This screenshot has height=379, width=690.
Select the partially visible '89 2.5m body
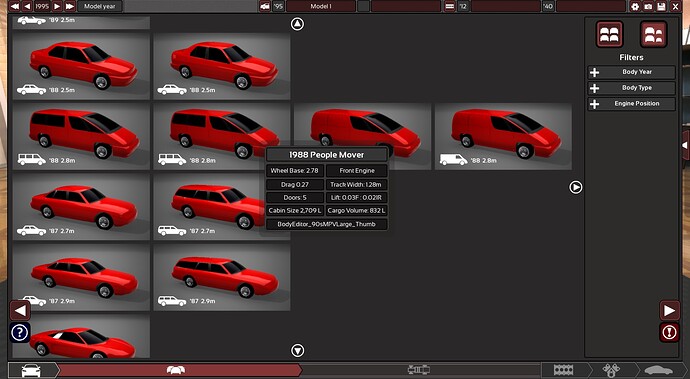81,22
